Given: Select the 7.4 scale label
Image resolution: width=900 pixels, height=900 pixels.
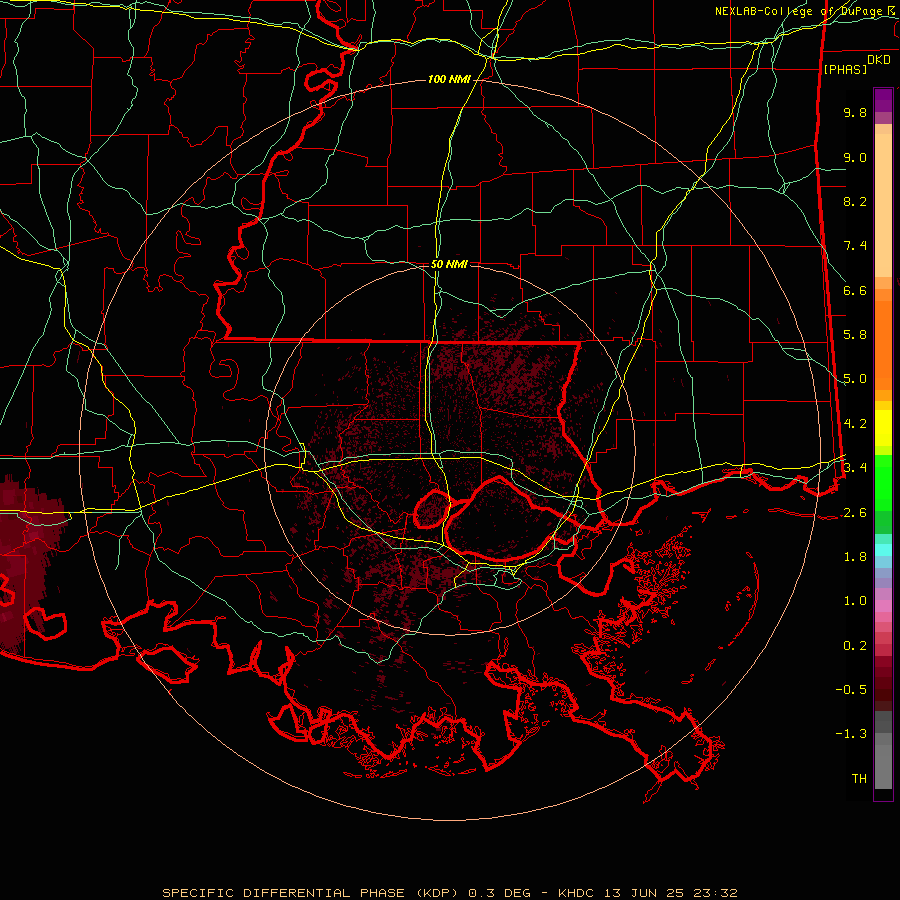Looking at the screenshot, I should pos(855,246).
